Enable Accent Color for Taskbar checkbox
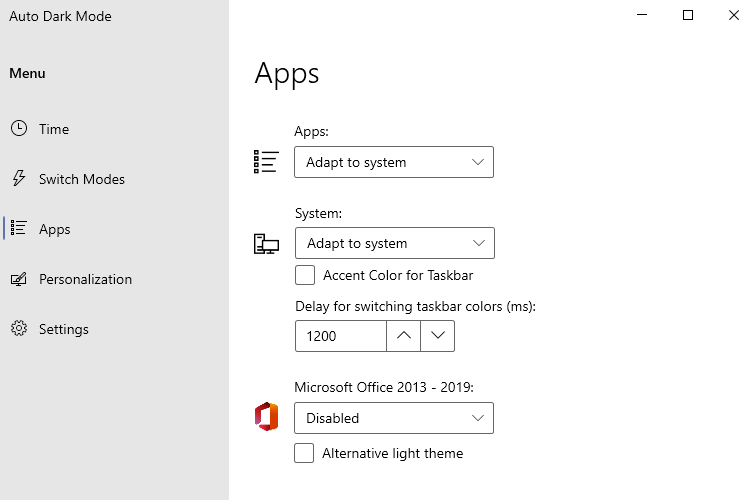This screenshot has width=750, height=500. click(305, 275)
